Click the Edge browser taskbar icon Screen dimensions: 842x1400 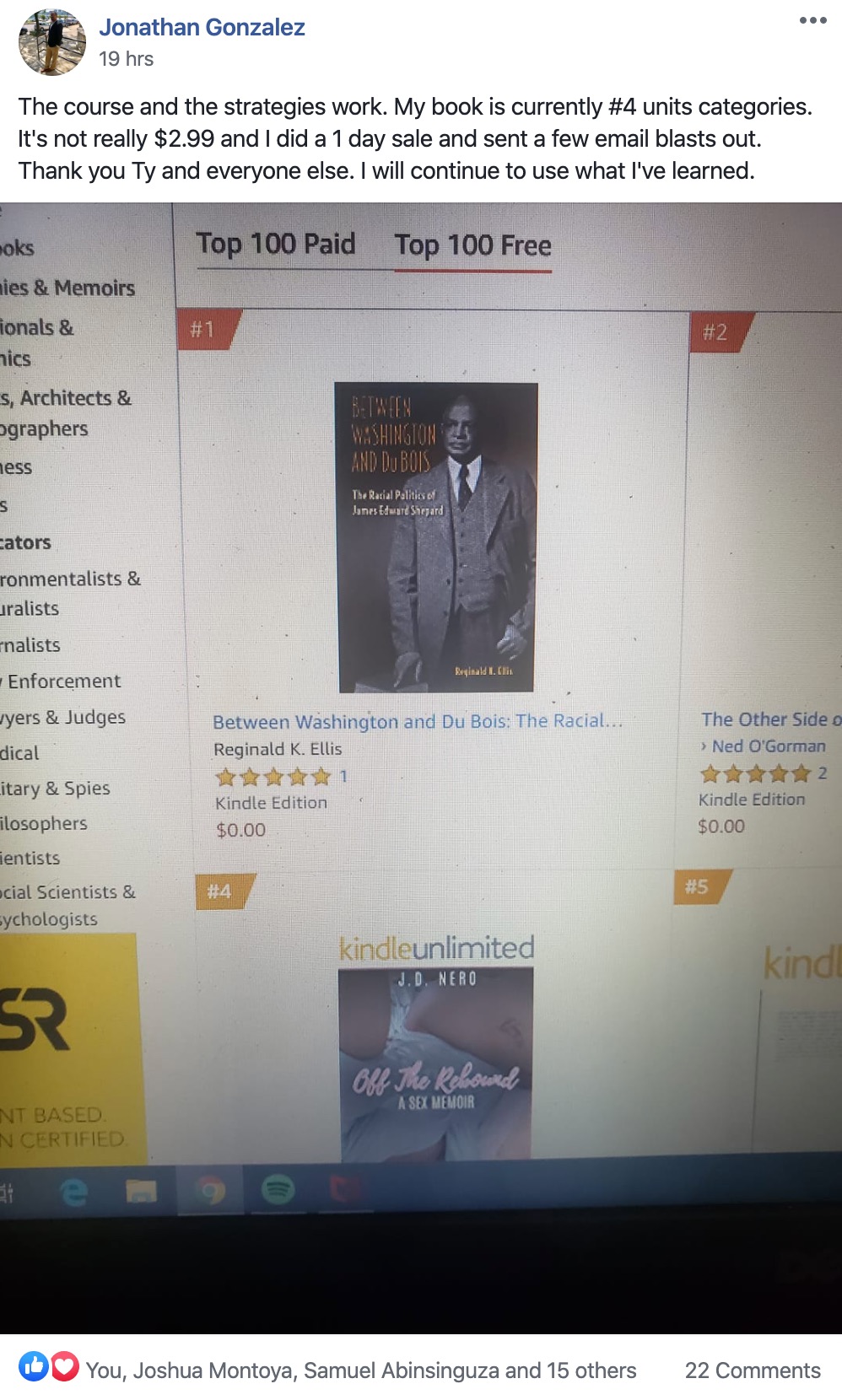[74, 1191]
